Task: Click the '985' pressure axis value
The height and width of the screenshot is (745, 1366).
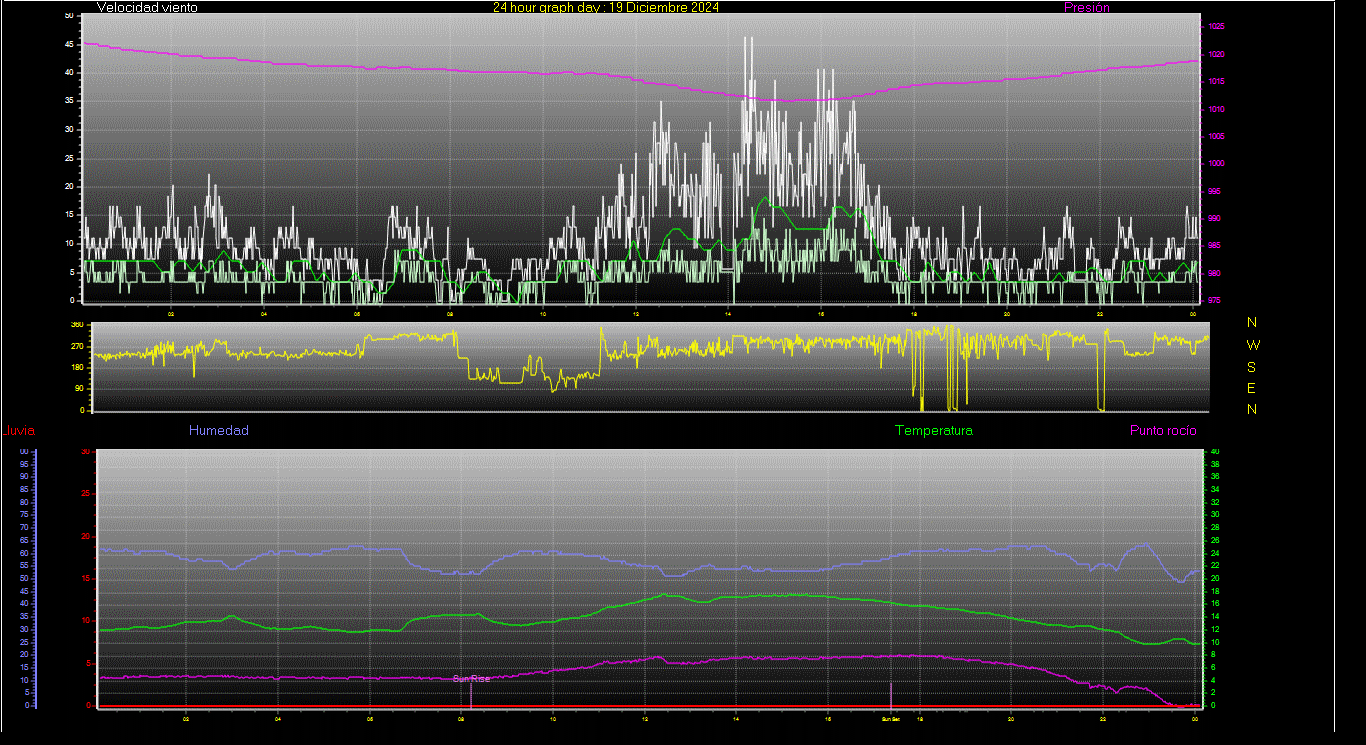Action: pos(1213,246)
